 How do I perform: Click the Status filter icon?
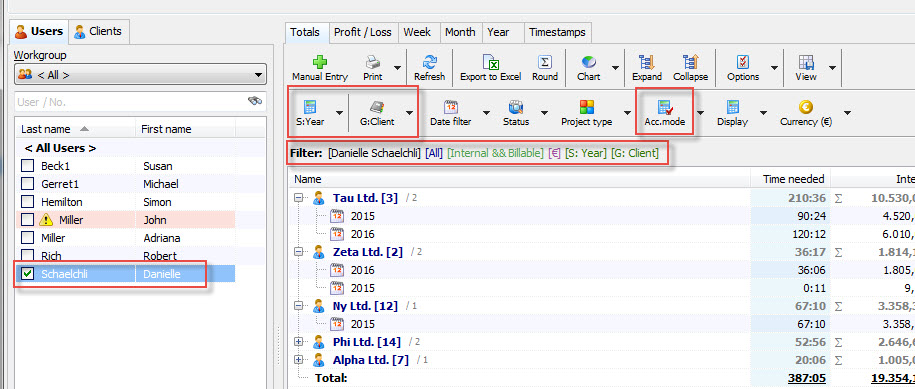pos(516,107)
